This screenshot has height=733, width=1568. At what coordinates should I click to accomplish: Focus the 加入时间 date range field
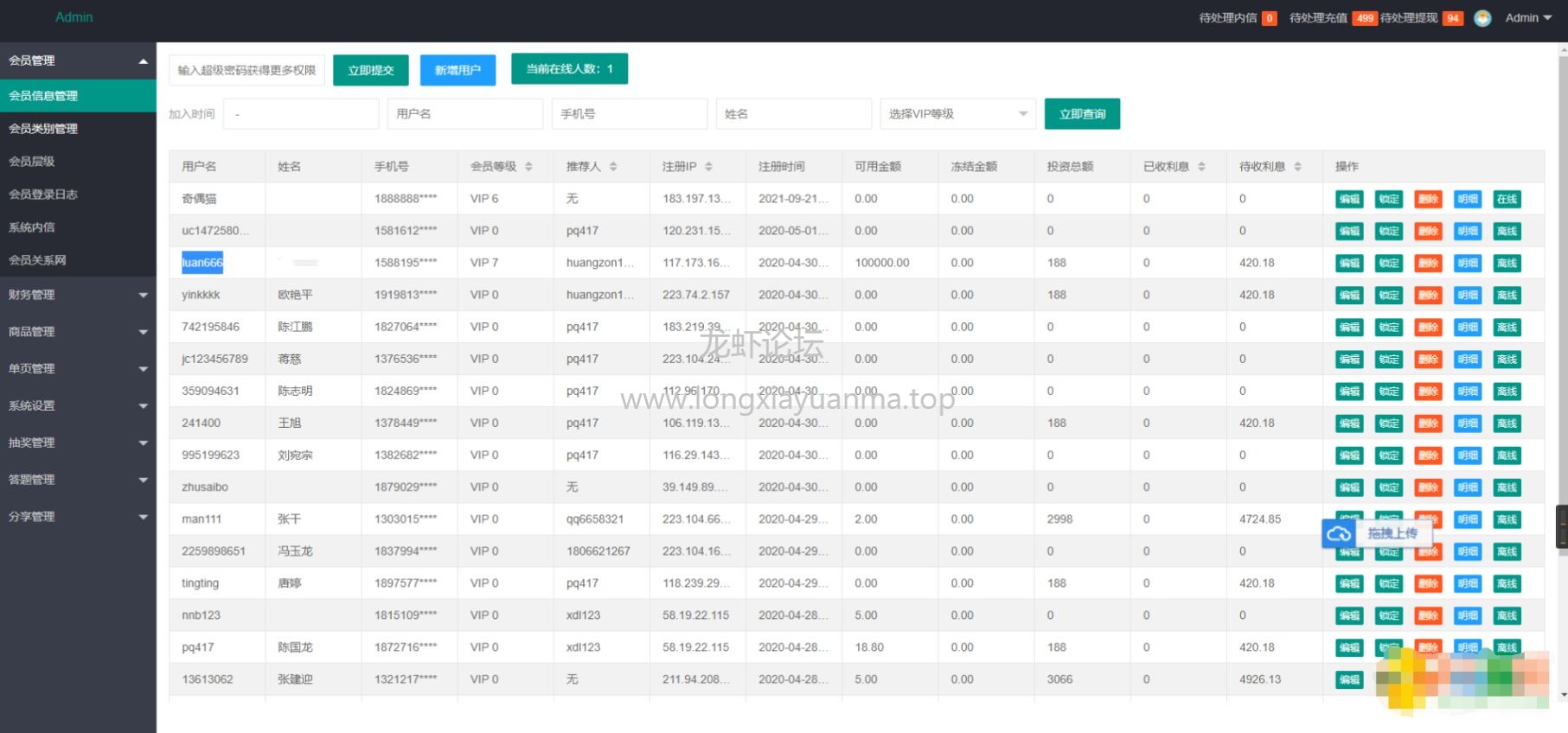301,114
